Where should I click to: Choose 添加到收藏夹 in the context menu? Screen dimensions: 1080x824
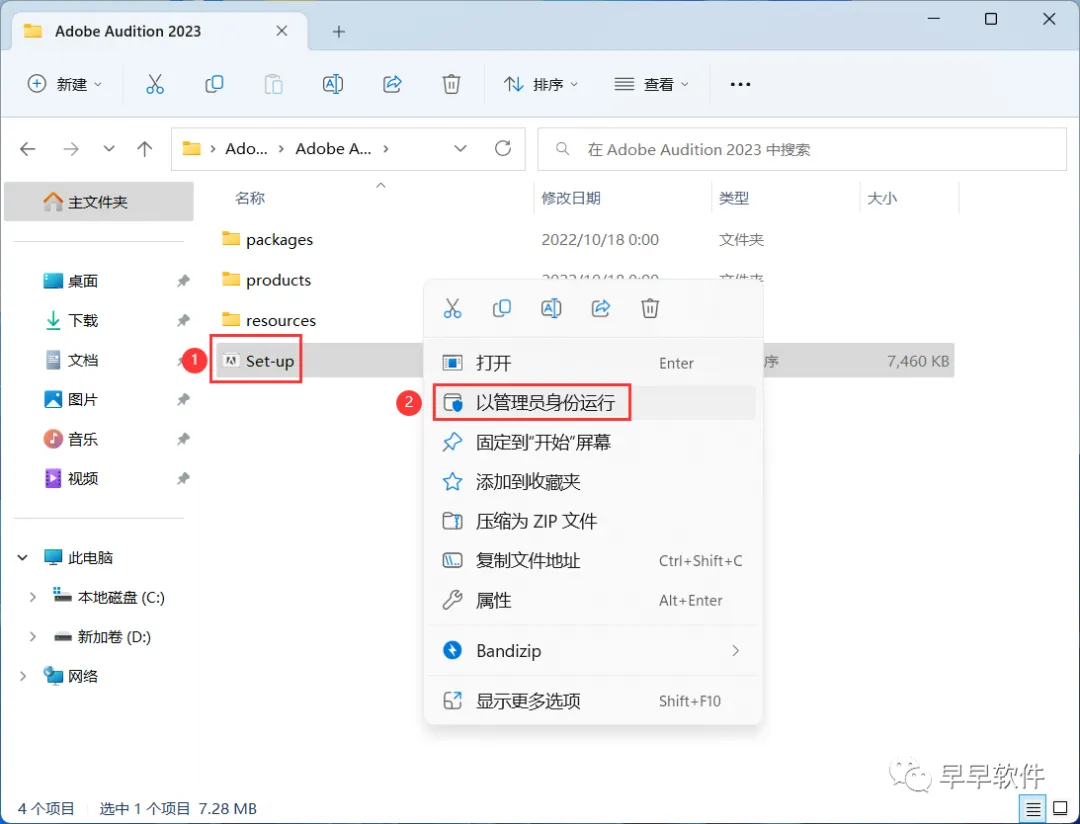(x=592, y=482)
